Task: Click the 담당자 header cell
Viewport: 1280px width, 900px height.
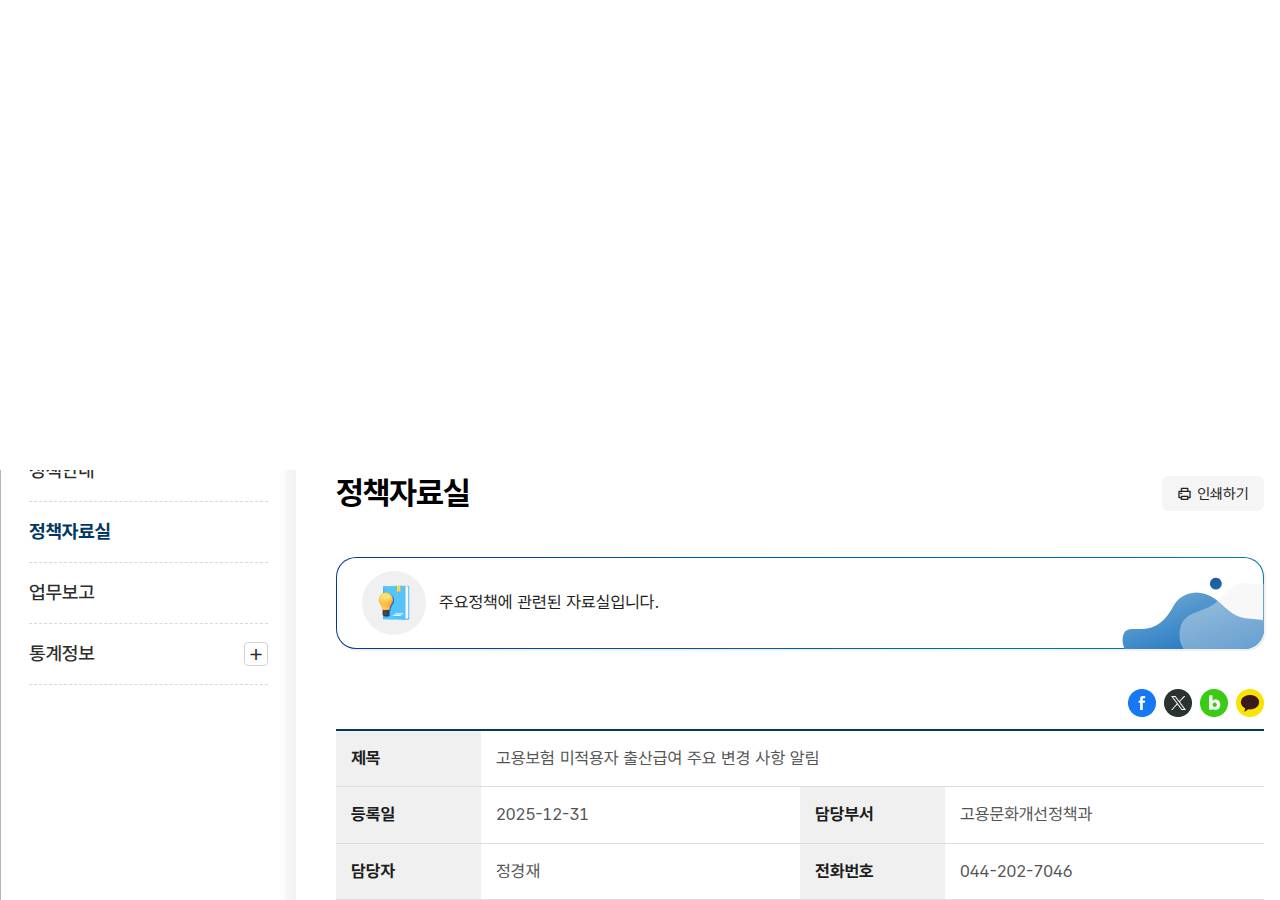Action: pyautogui.click(x=408, y=871)
